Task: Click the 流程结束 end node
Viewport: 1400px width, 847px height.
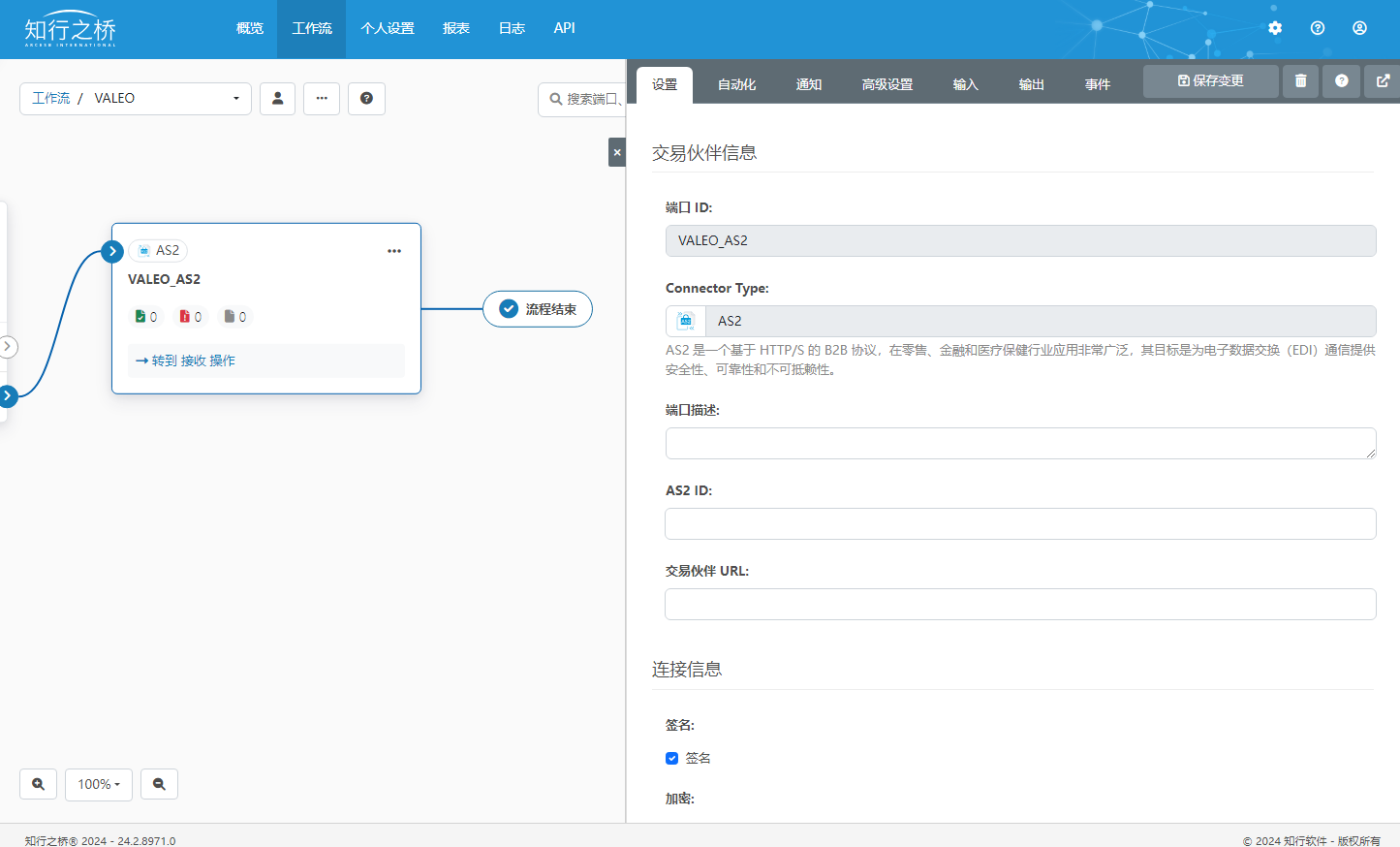Action: pyautogui.click(x=538, y=309)
